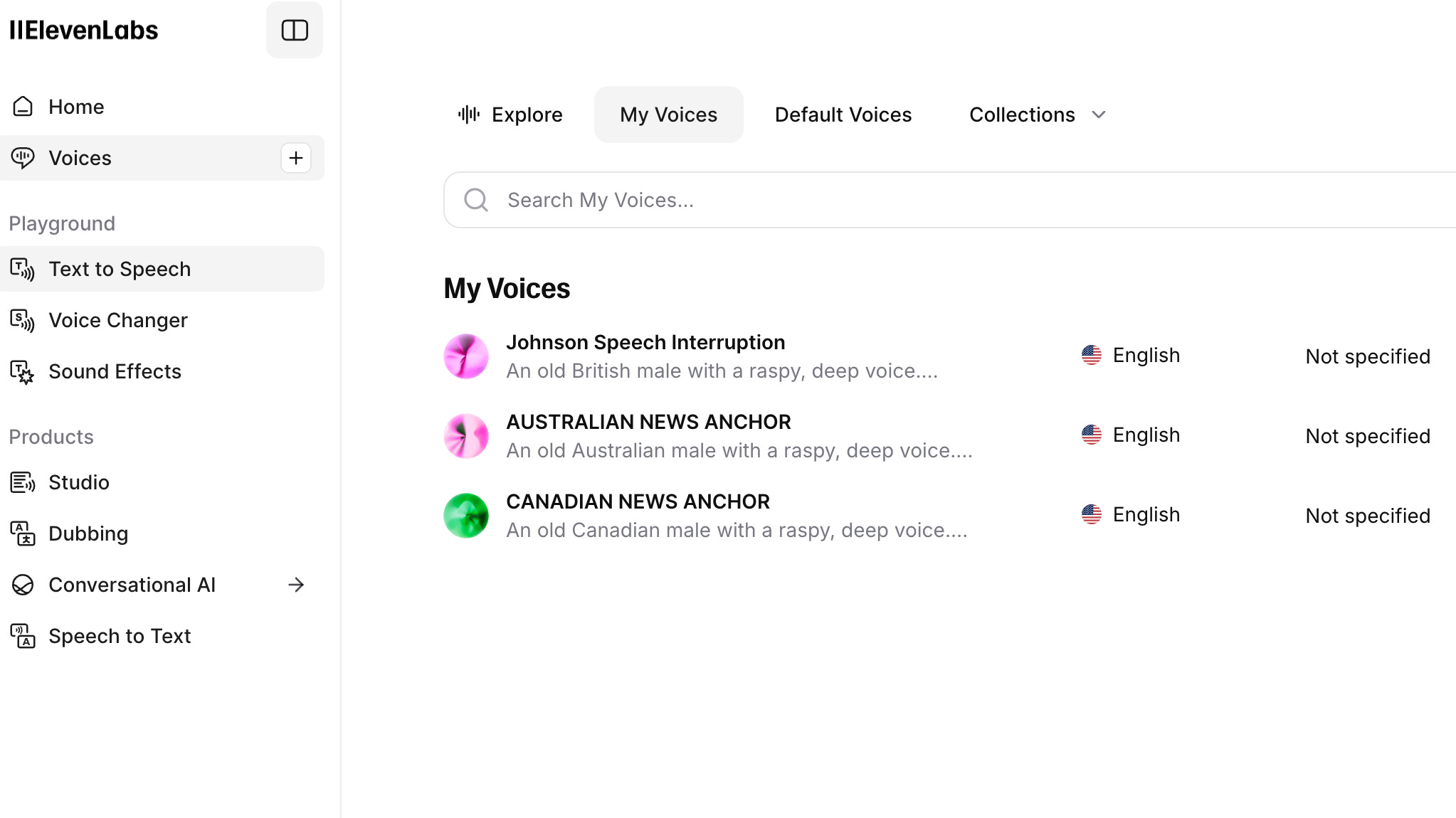Select the My Voices tab
This screenshot has height=818, width=1456.
[x=668, y=115]
